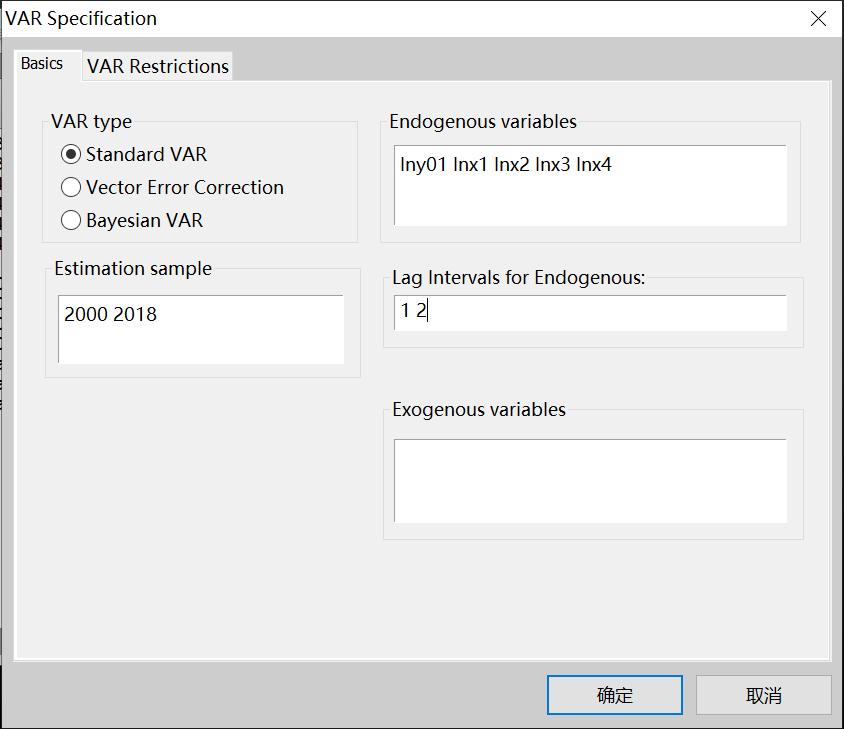Choose the Vector Error Correction option
Screen dimensions: 844x729
[x=70, y=188]
